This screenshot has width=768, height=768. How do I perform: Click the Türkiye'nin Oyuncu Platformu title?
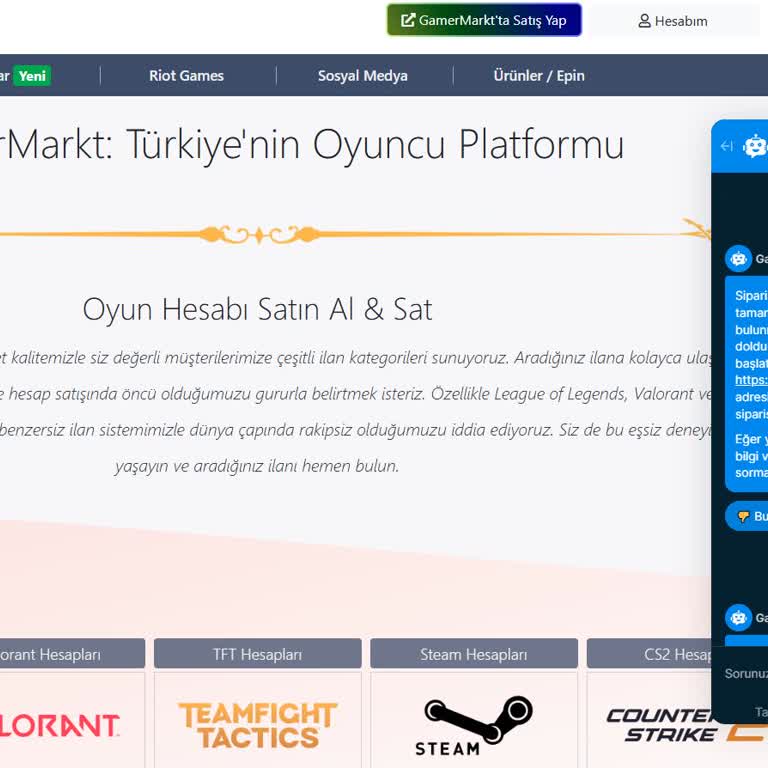coord(375,144)
